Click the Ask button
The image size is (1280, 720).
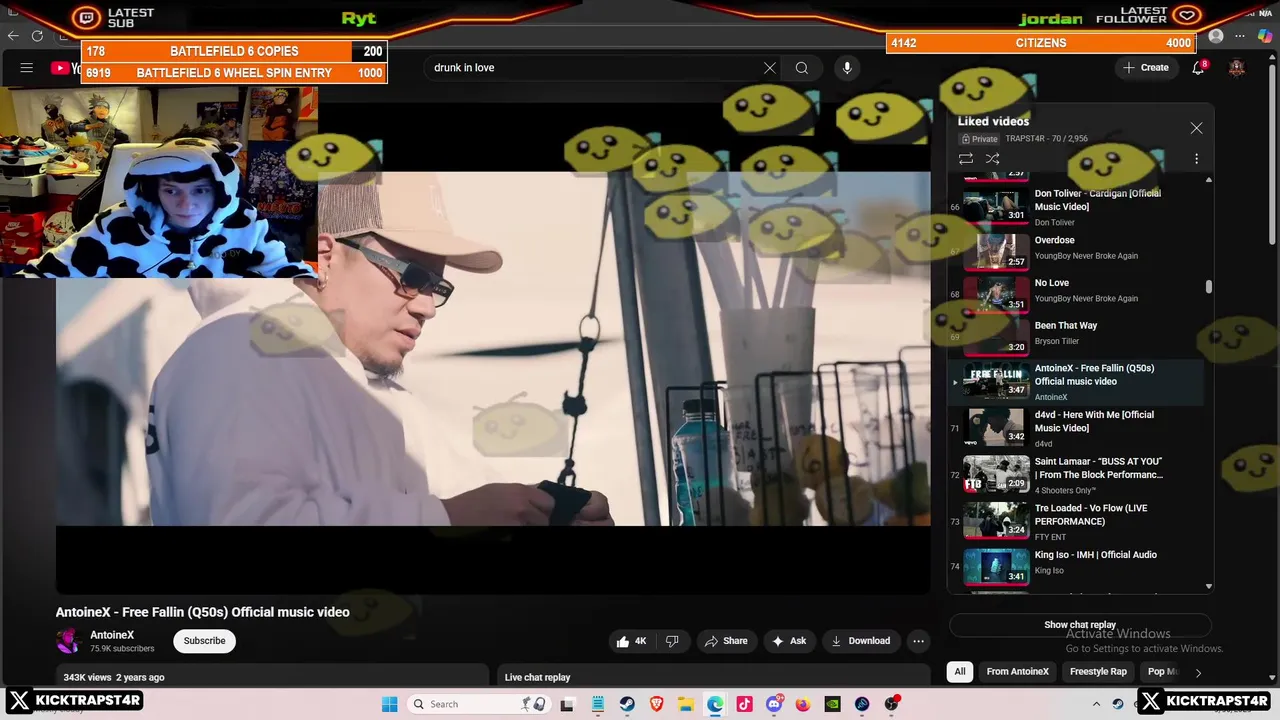789,641
